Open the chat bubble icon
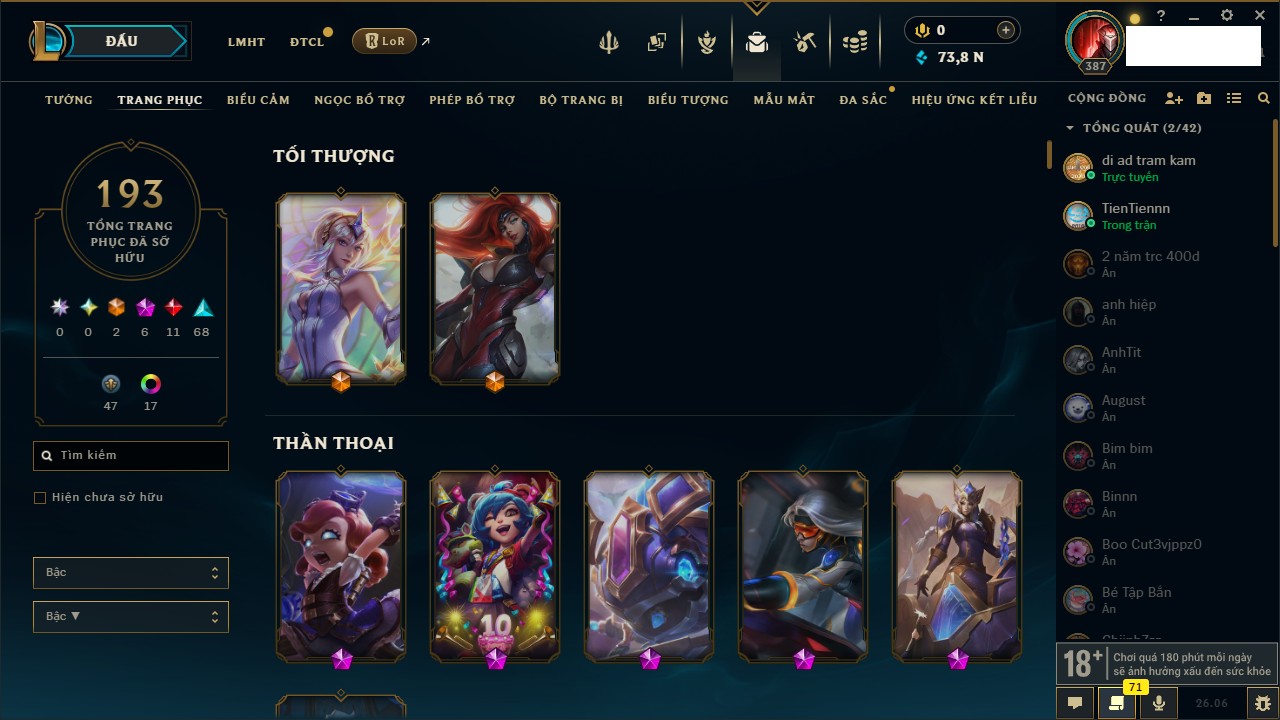 click(1075, 703)
